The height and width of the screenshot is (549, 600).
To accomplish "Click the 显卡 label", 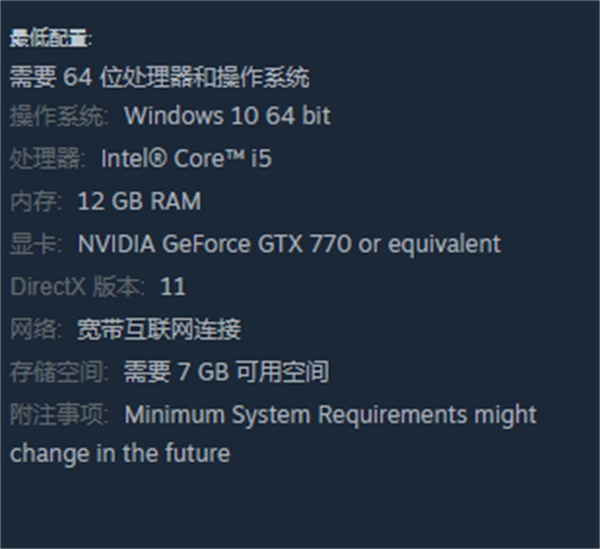I will point(36,244).
